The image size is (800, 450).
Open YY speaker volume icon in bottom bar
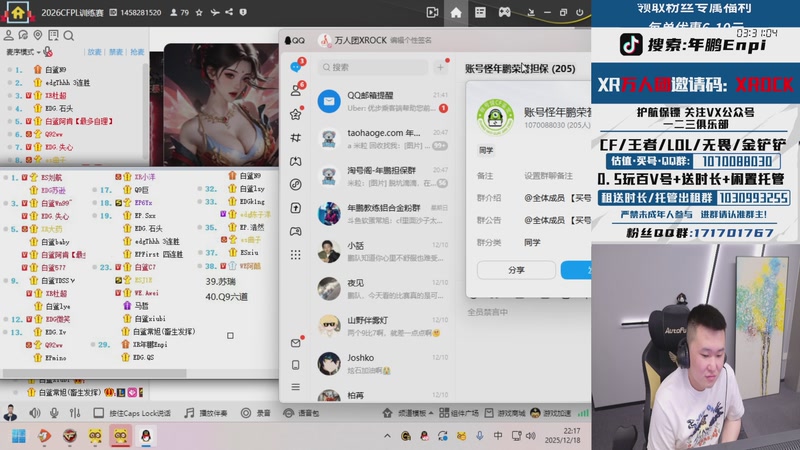[34, 413]
